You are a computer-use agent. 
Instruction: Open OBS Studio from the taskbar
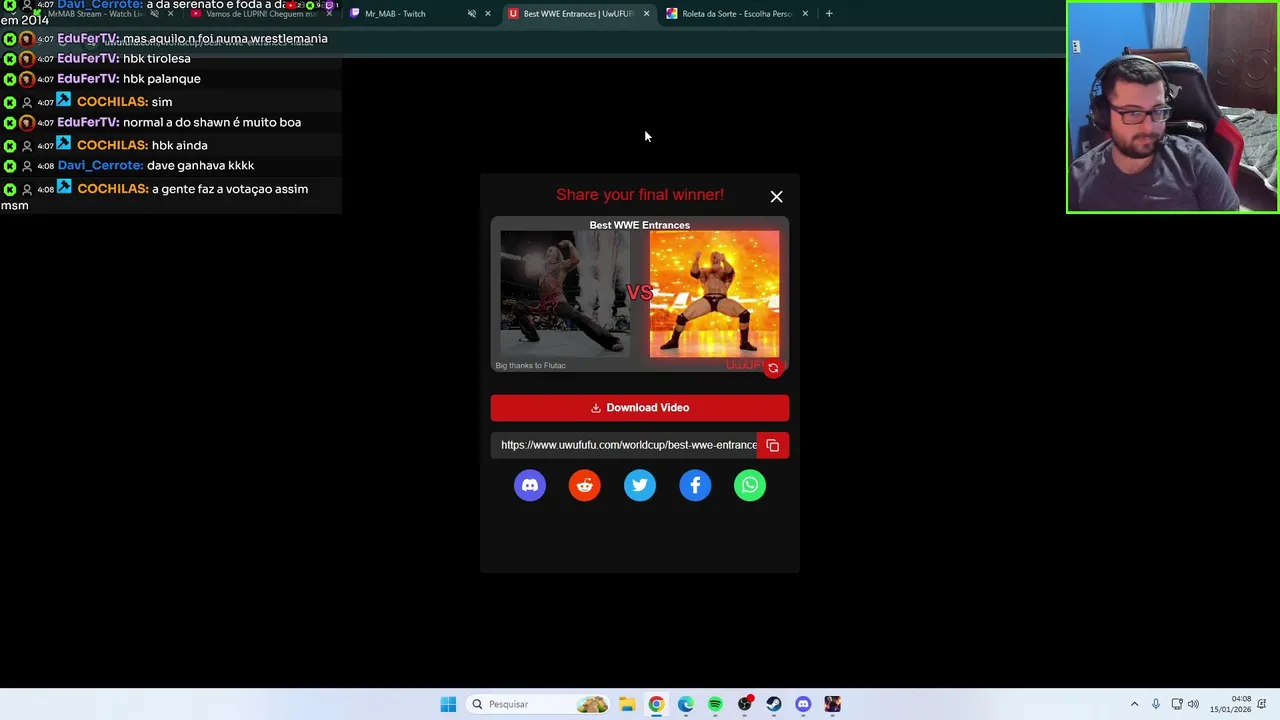click(745, 704)
